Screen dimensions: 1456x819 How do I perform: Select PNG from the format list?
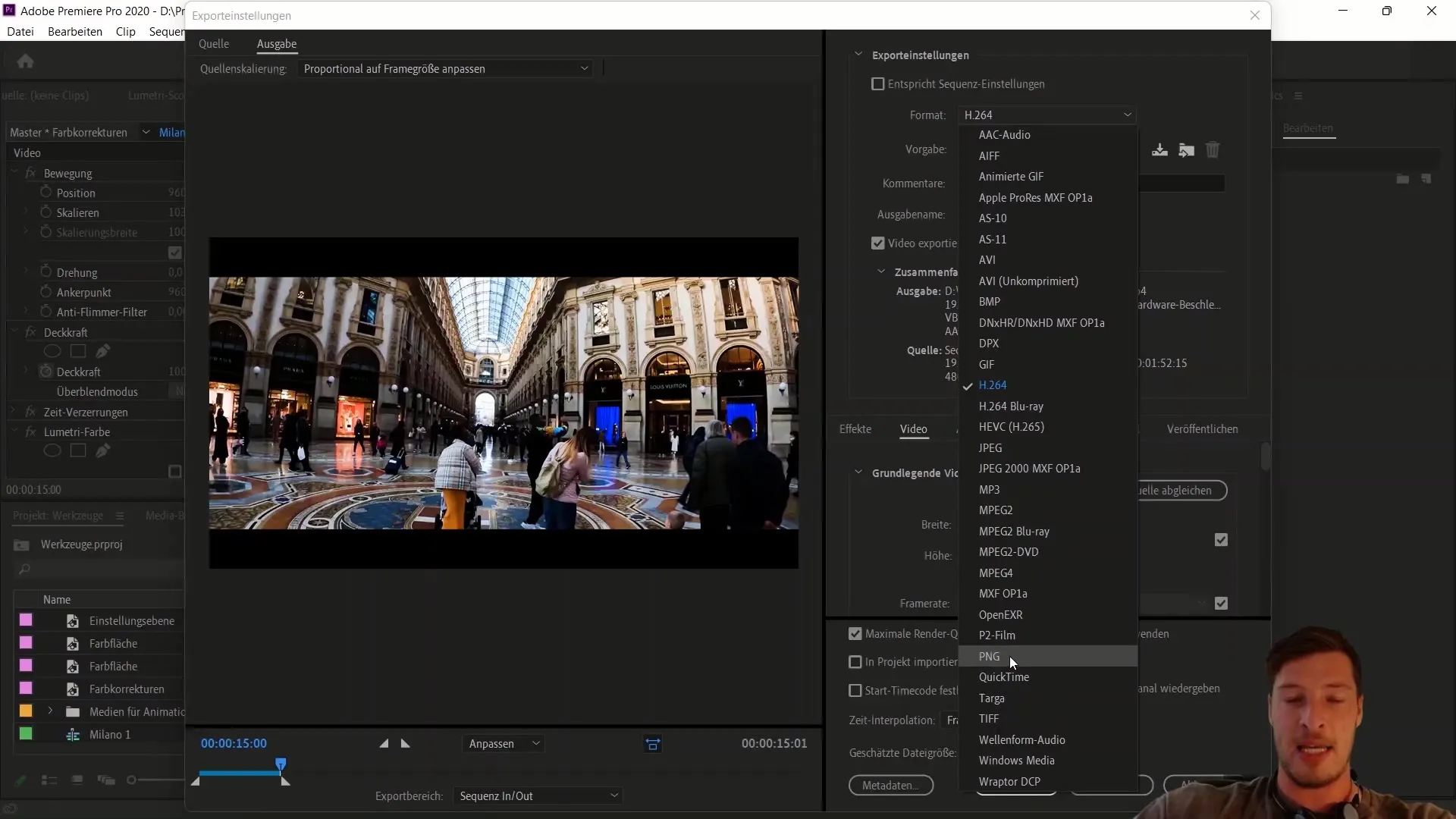(1048, 657)
